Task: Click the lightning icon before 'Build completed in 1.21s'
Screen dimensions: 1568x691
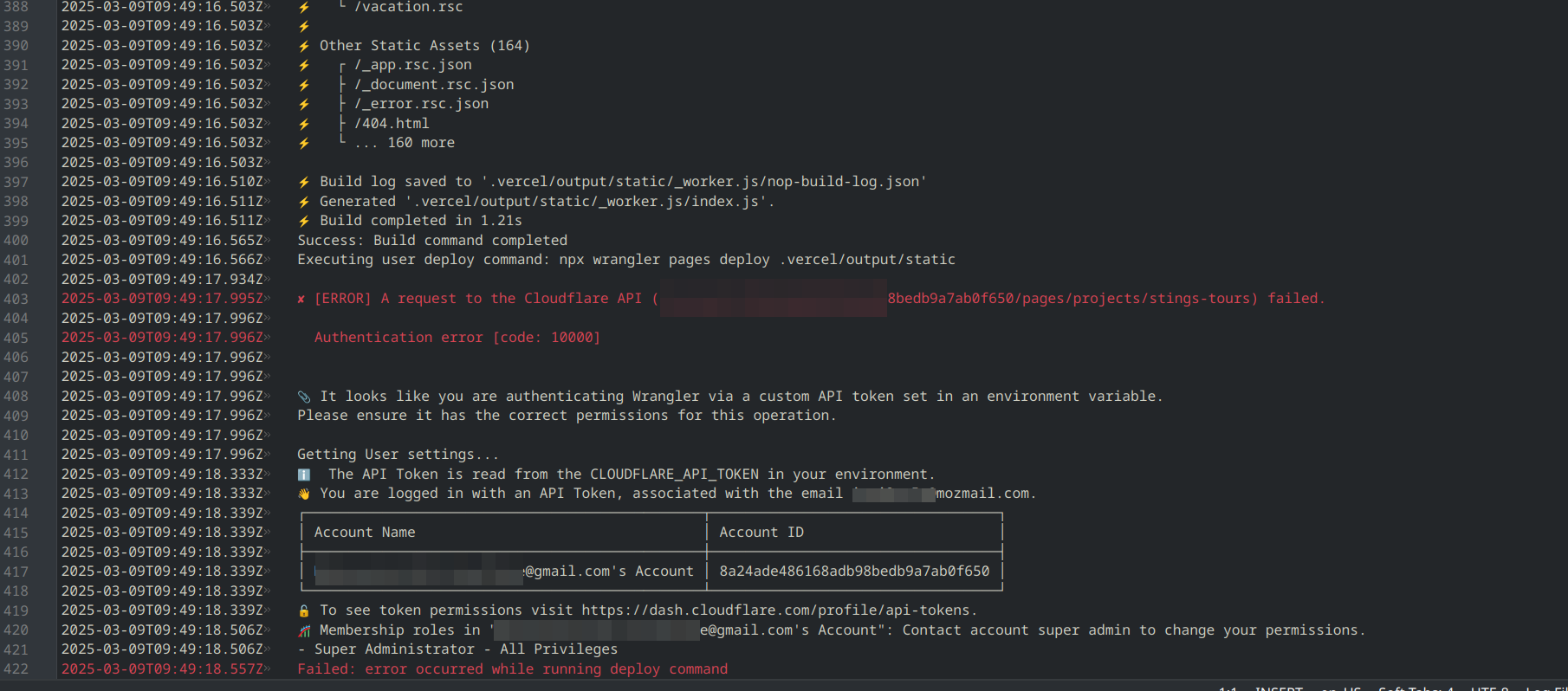Action: coord(304,221)
